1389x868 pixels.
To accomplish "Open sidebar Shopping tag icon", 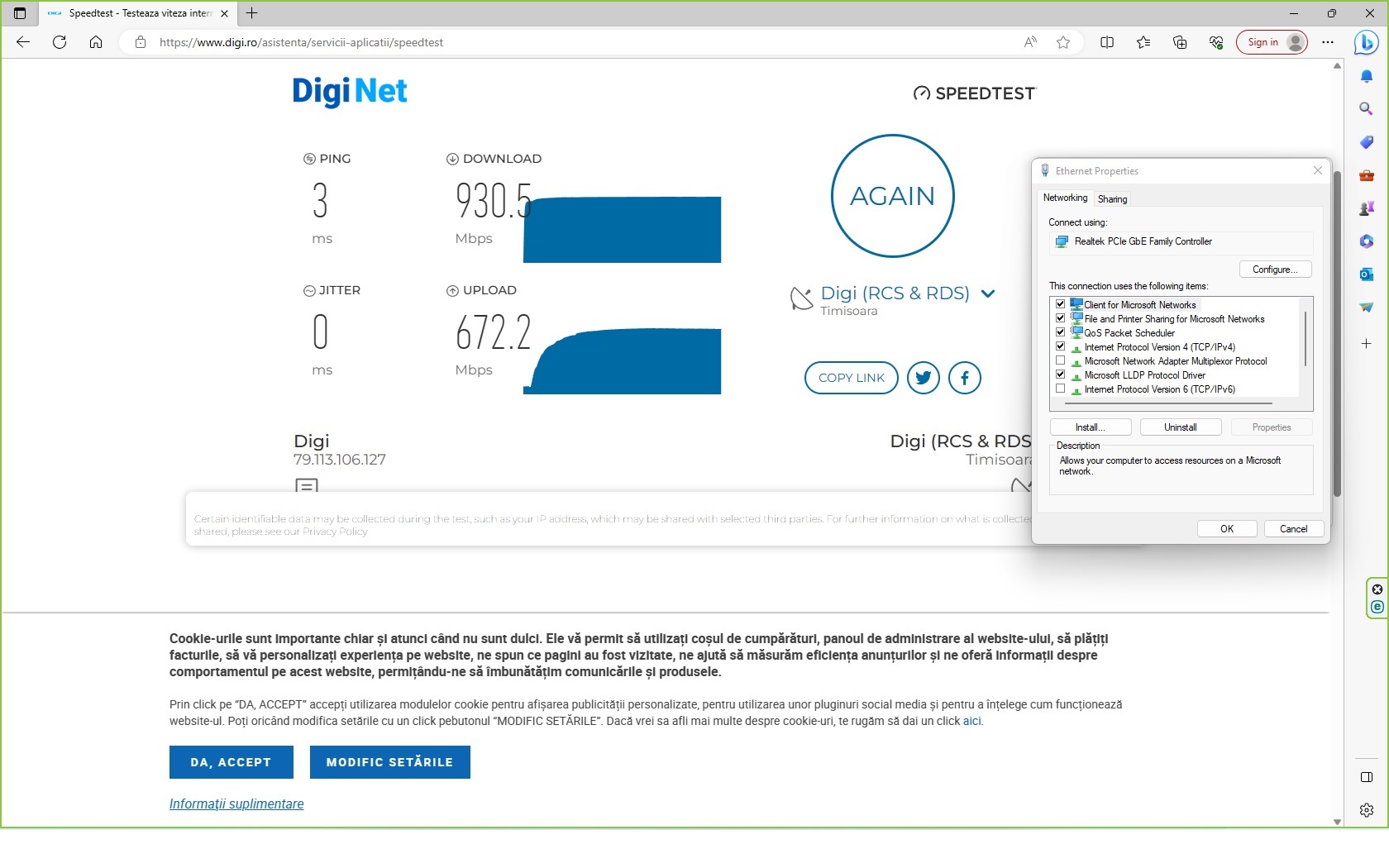I will (x=1367, y=142).
